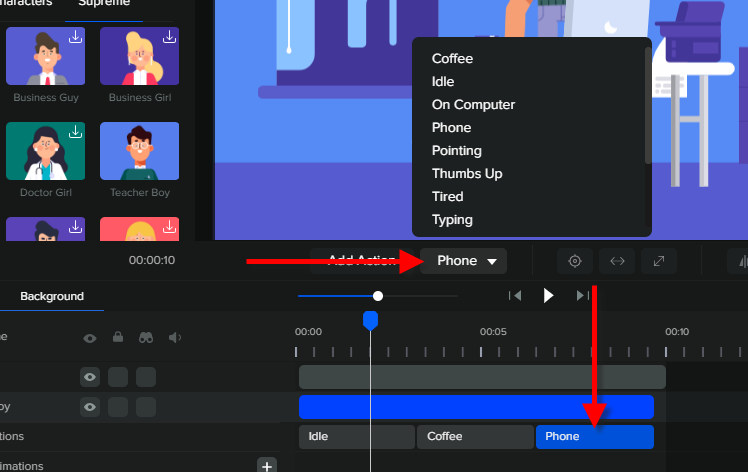Select the Phone action clip
This screenshot has height=472, width=748.
point(595,437)
